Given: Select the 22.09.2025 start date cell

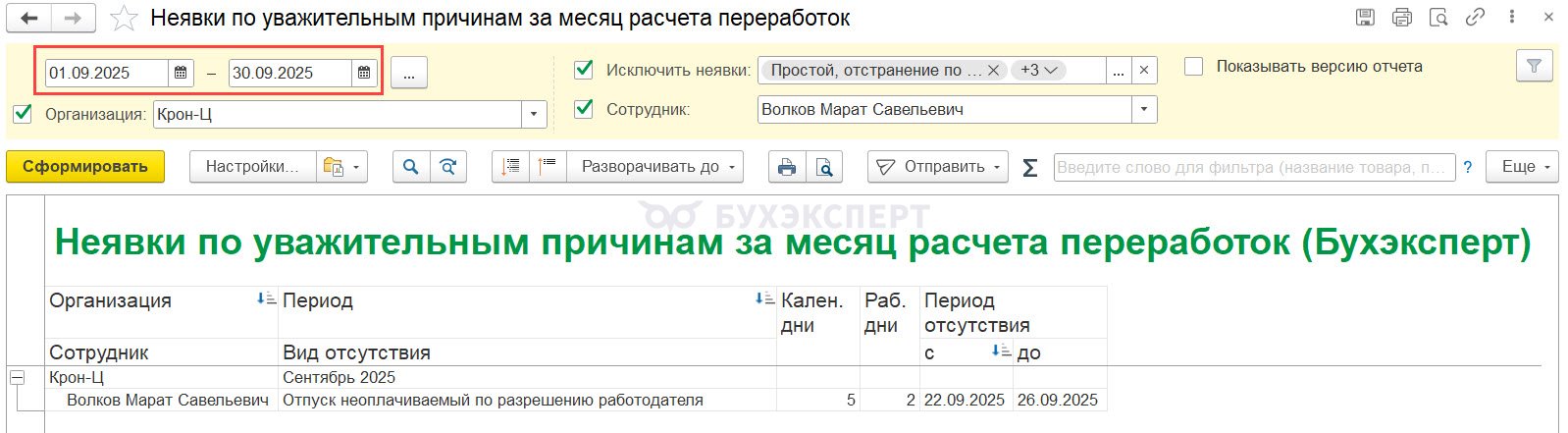Looking at the screenshot, I should tap(967, 400).
